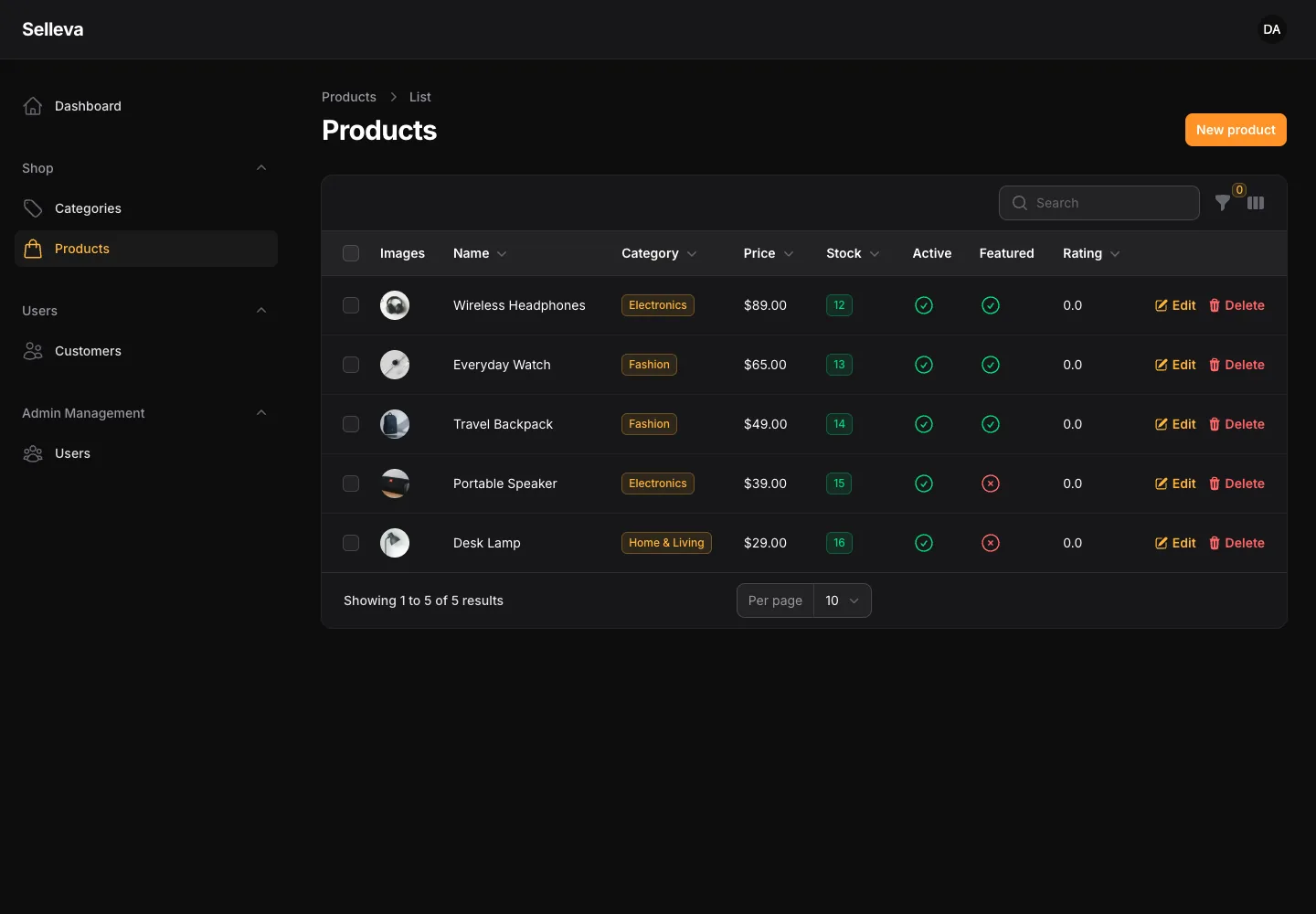The image size is (1316, 914).
Task: Click the Search input field
Action: tap(1099, 203)
